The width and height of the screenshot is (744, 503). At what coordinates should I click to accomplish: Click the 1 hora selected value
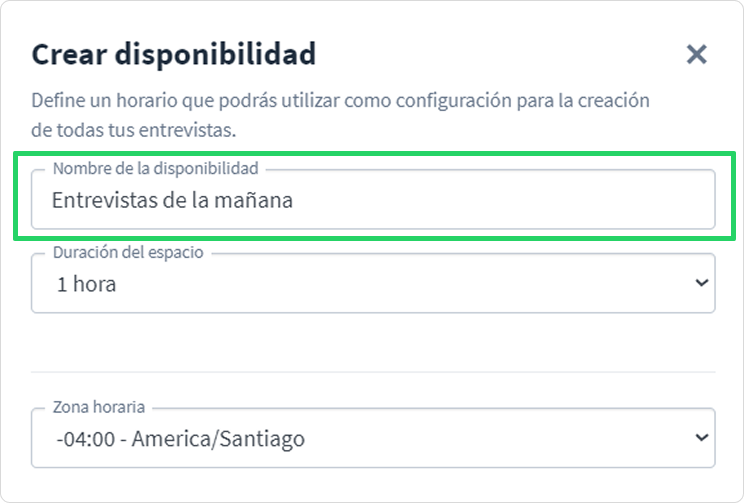coord(86,284)
